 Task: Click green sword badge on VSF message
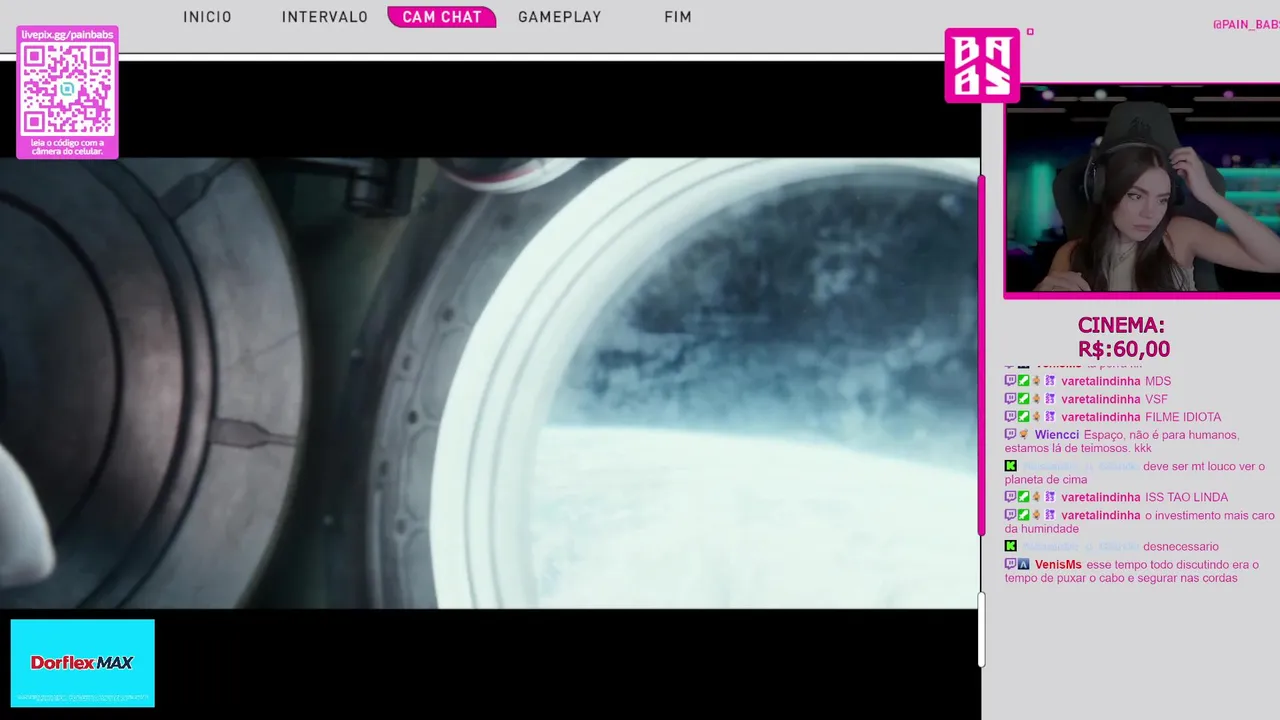[1024, 399]
